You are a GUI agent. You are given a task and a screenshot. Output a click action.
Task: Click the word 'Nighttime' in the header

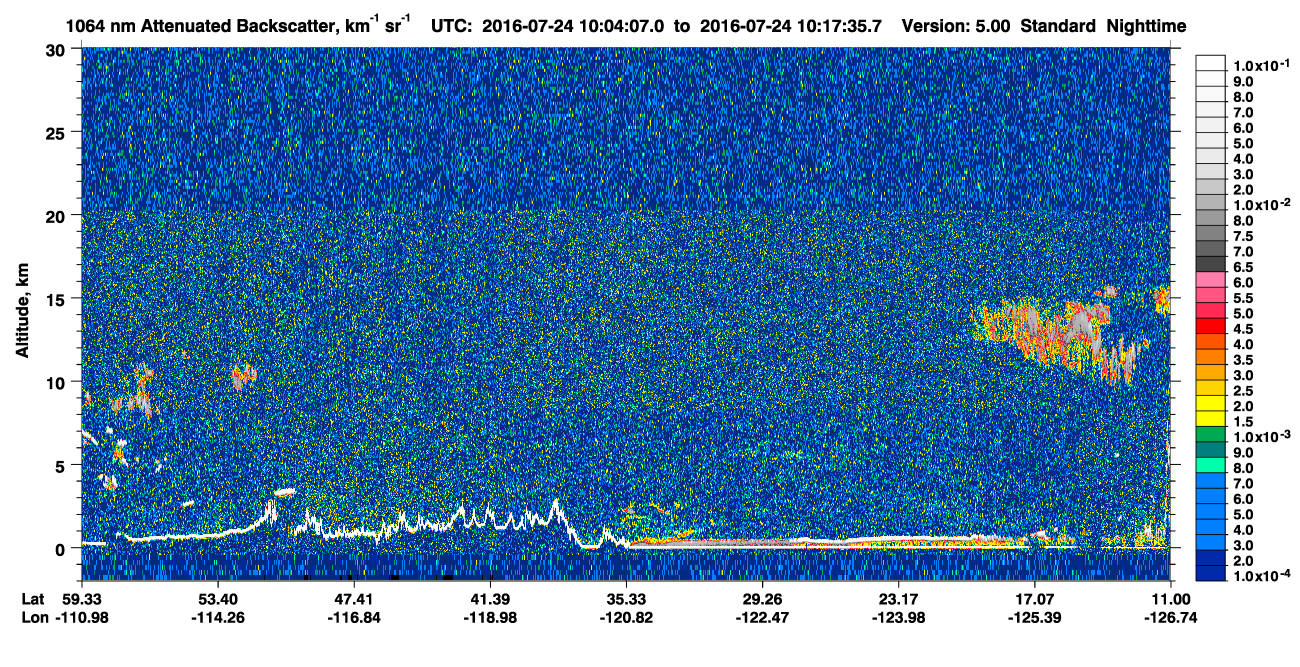(1148, 25)
